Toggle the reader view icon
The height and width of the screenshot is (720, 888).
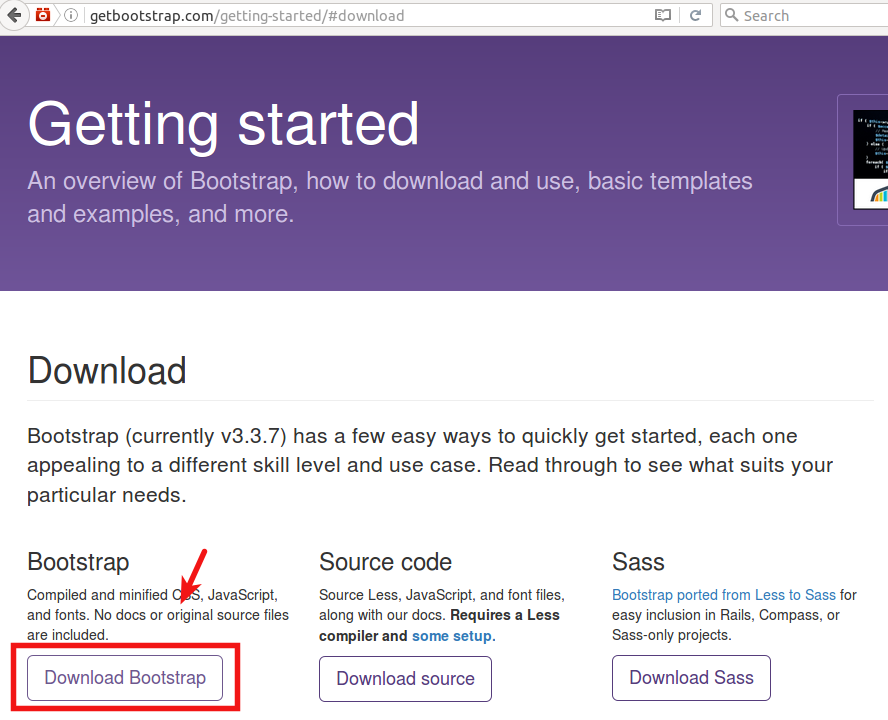(663, 15)
